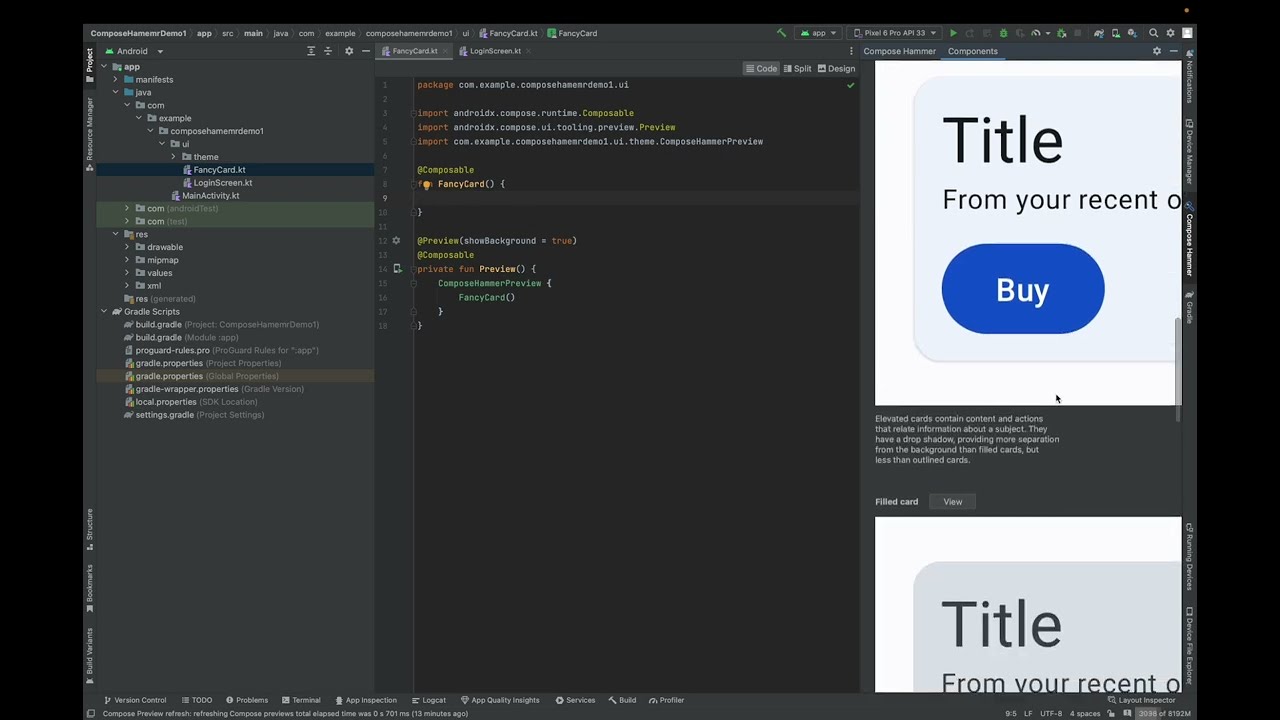Click the Expand All icon in the Project panel

(x=311, y=51)
